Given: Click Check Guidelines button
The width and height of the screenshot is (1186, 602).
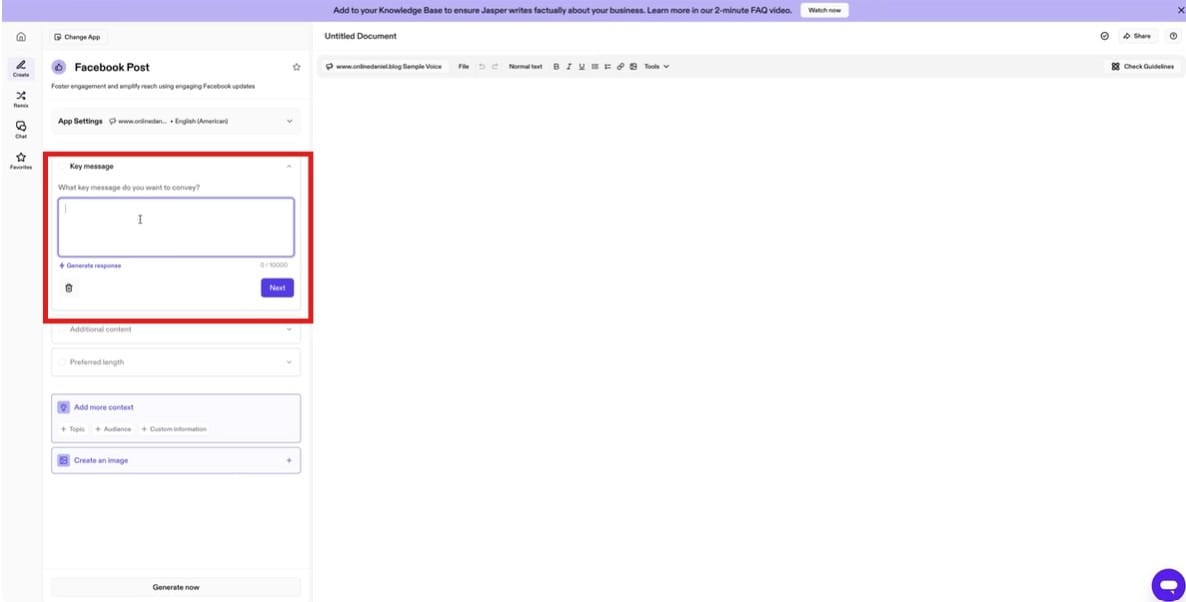Looking at the screenshot, I should coord(1143,67).
